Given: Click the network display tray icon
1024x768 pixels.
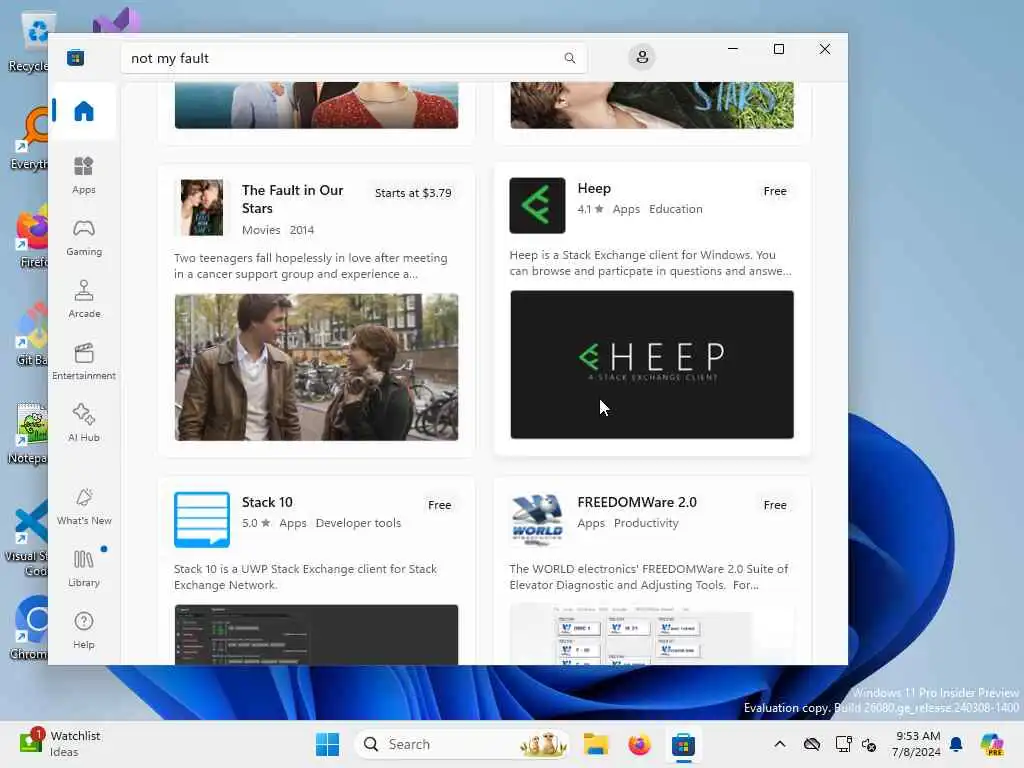Looking at the screenshot, I should [x=843, y=744].
